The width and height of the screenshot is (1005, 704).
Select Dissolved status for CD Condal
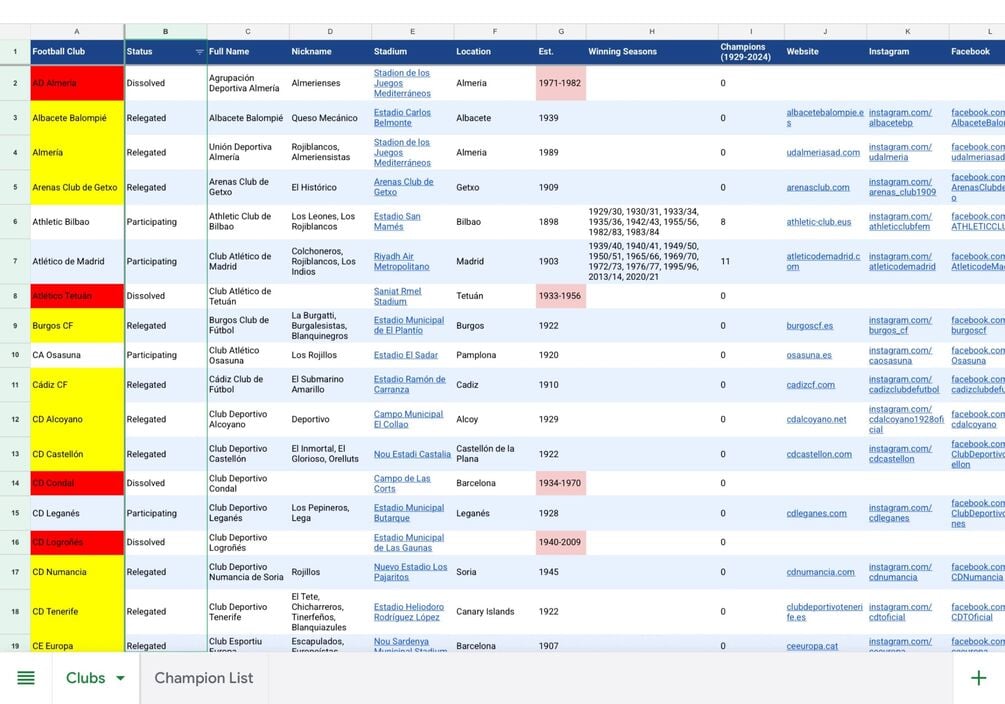point(165,483)
